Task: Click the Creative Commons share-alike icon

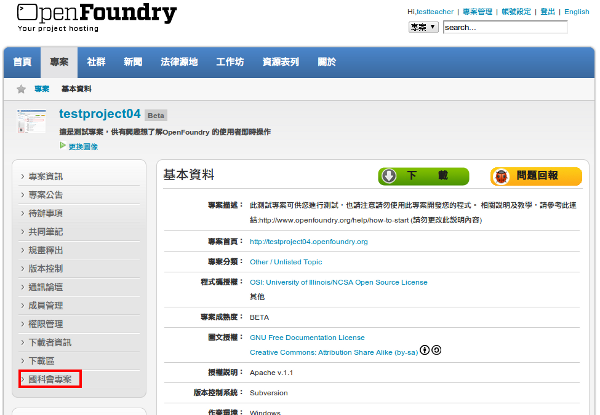Action: pyautogui.click(x=436, y=350)
